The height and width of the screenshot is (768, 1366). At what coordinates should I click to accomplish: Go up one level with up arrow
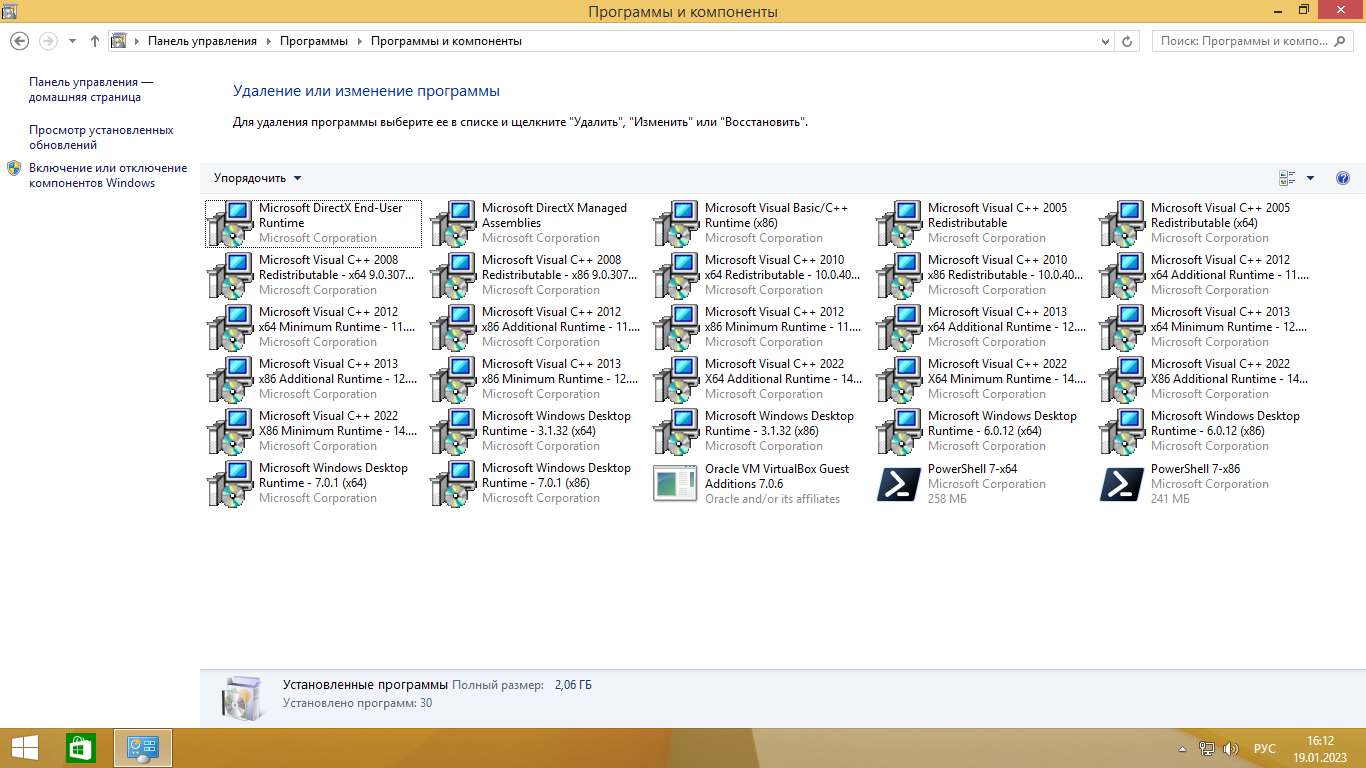[x=95, y=41]
